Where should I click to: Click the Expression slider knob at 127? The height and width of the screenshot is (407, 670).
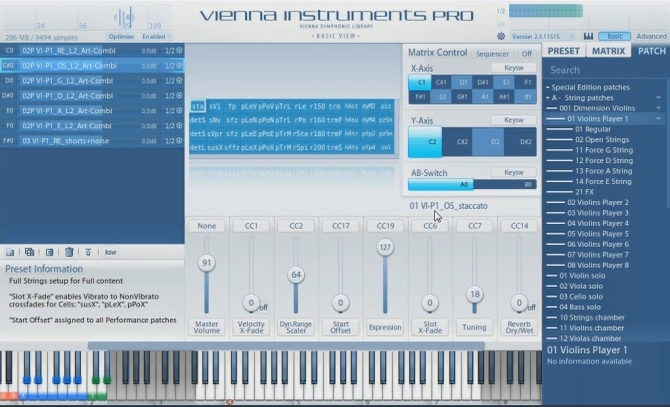pyautogui.click(x=385, y=247)
